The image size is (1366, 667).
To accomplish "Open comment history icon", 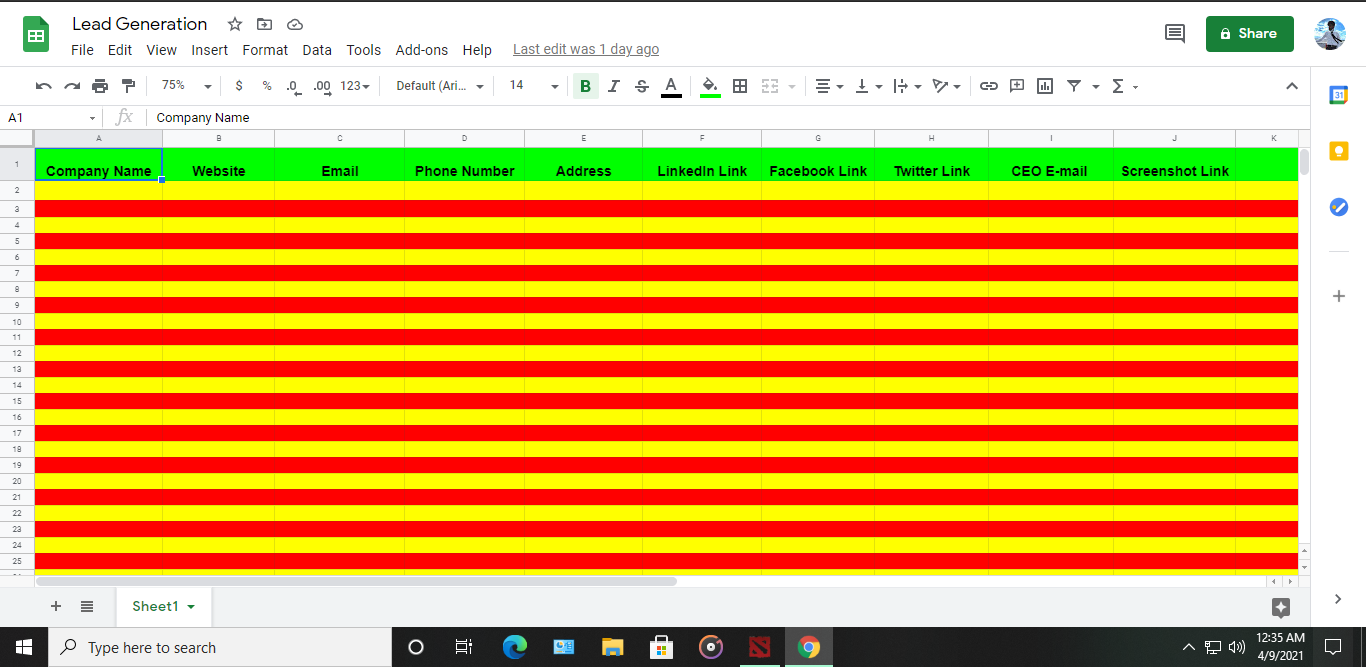I will (x=1175, y=33).
